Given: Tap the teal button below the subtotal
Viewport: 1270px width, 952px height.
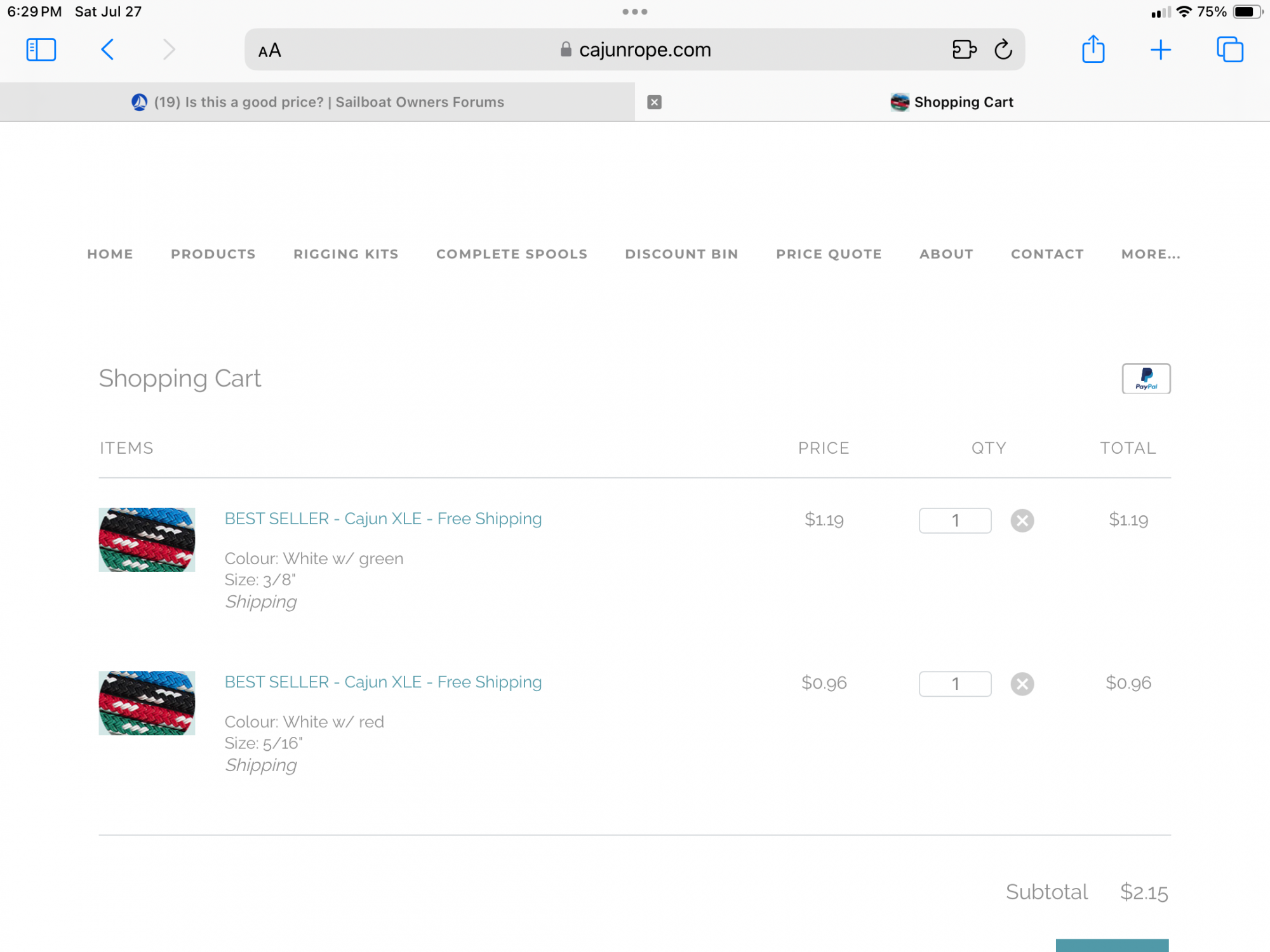Looking at the screenshot, I should pyautogui.click(x=1112, y=945).
